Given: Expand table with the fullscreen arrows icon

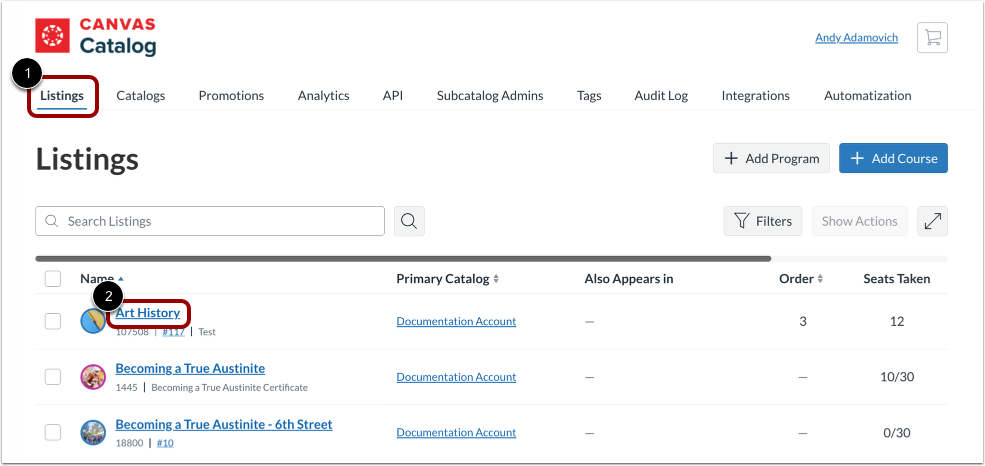Looking at the screenshot, I should [x=932, y=221].
